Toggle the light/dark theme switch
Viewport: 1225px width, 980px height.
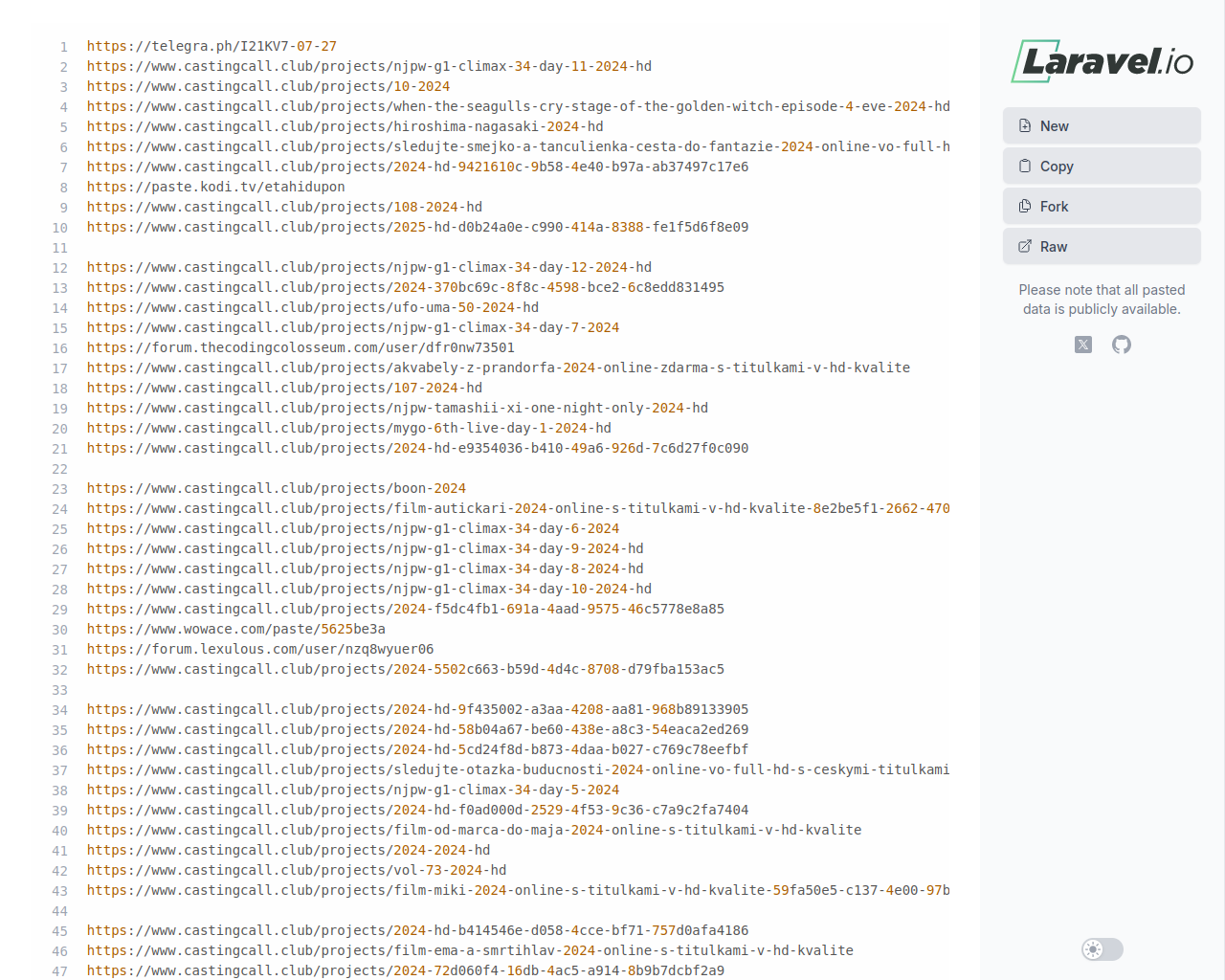(1102, 949)
